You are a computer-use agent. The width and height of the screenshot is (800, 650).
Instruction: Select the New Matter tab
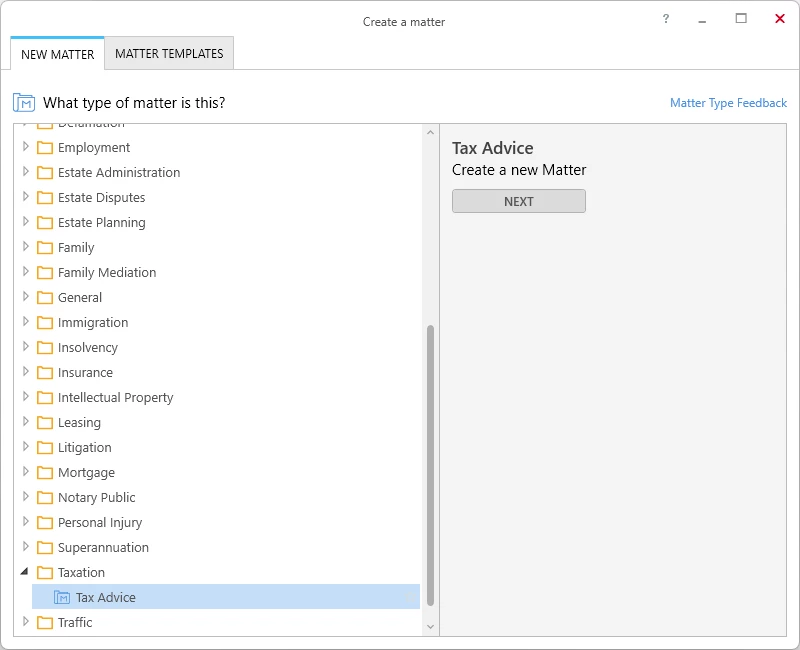click(57, 54)
